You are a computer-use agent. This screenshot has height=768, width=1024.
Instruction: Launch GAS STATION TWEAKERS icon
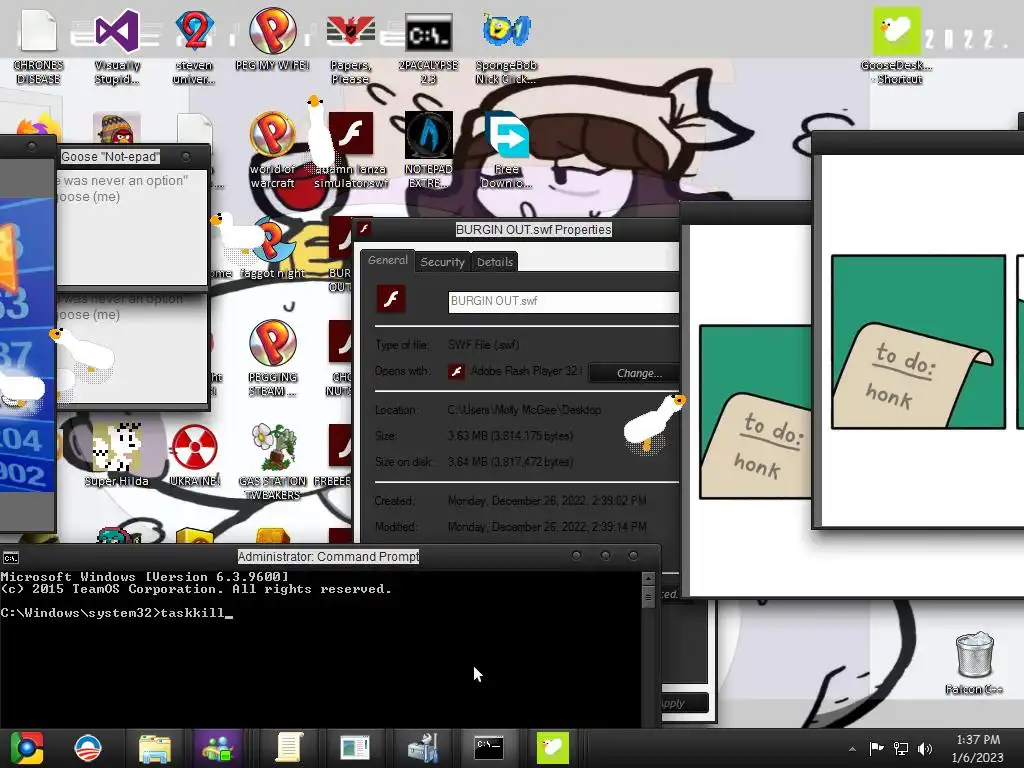[x=272, y=462]
